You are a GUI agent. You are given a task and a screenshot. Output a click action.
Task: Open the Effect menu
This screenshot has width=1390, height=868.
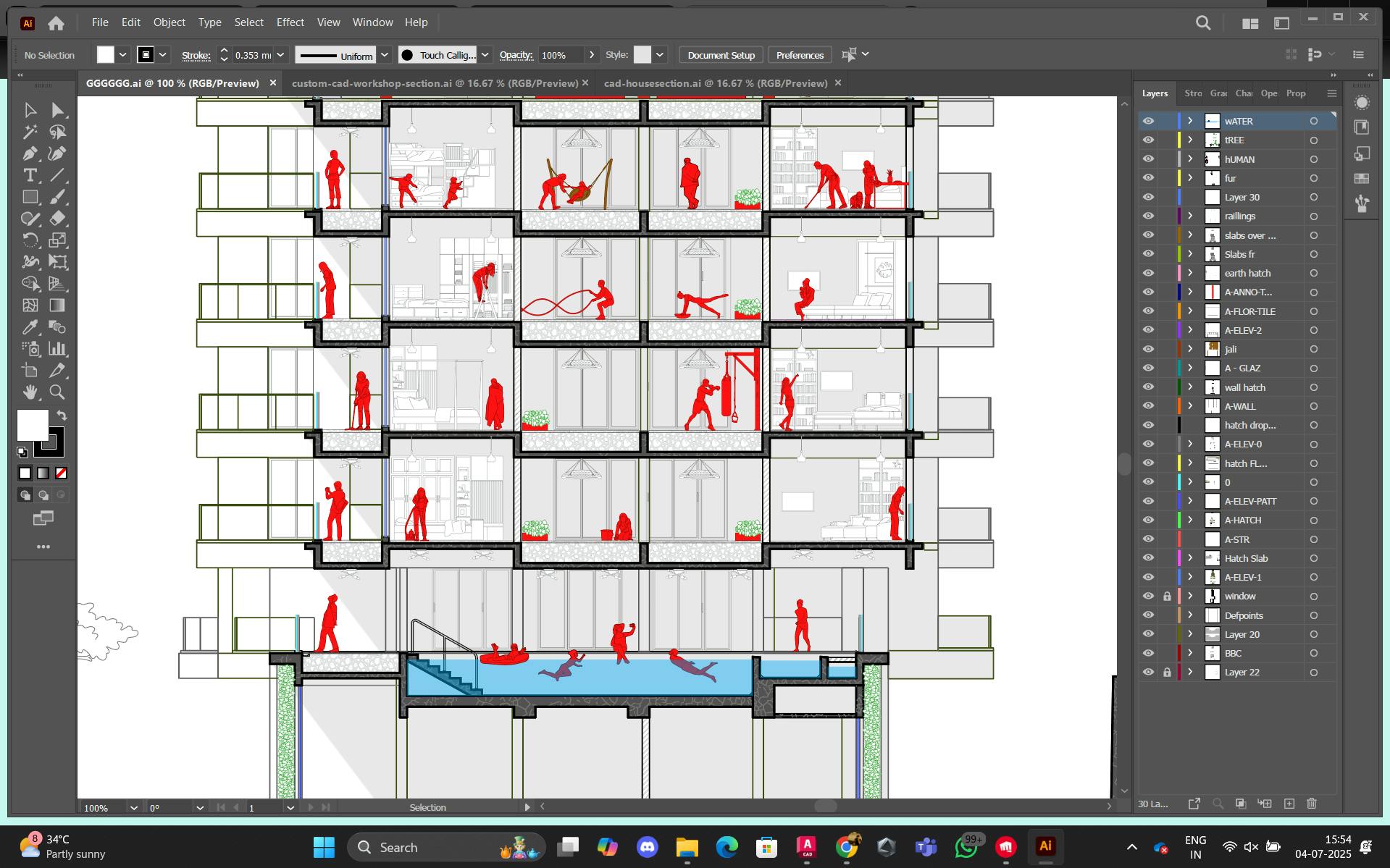290,22
